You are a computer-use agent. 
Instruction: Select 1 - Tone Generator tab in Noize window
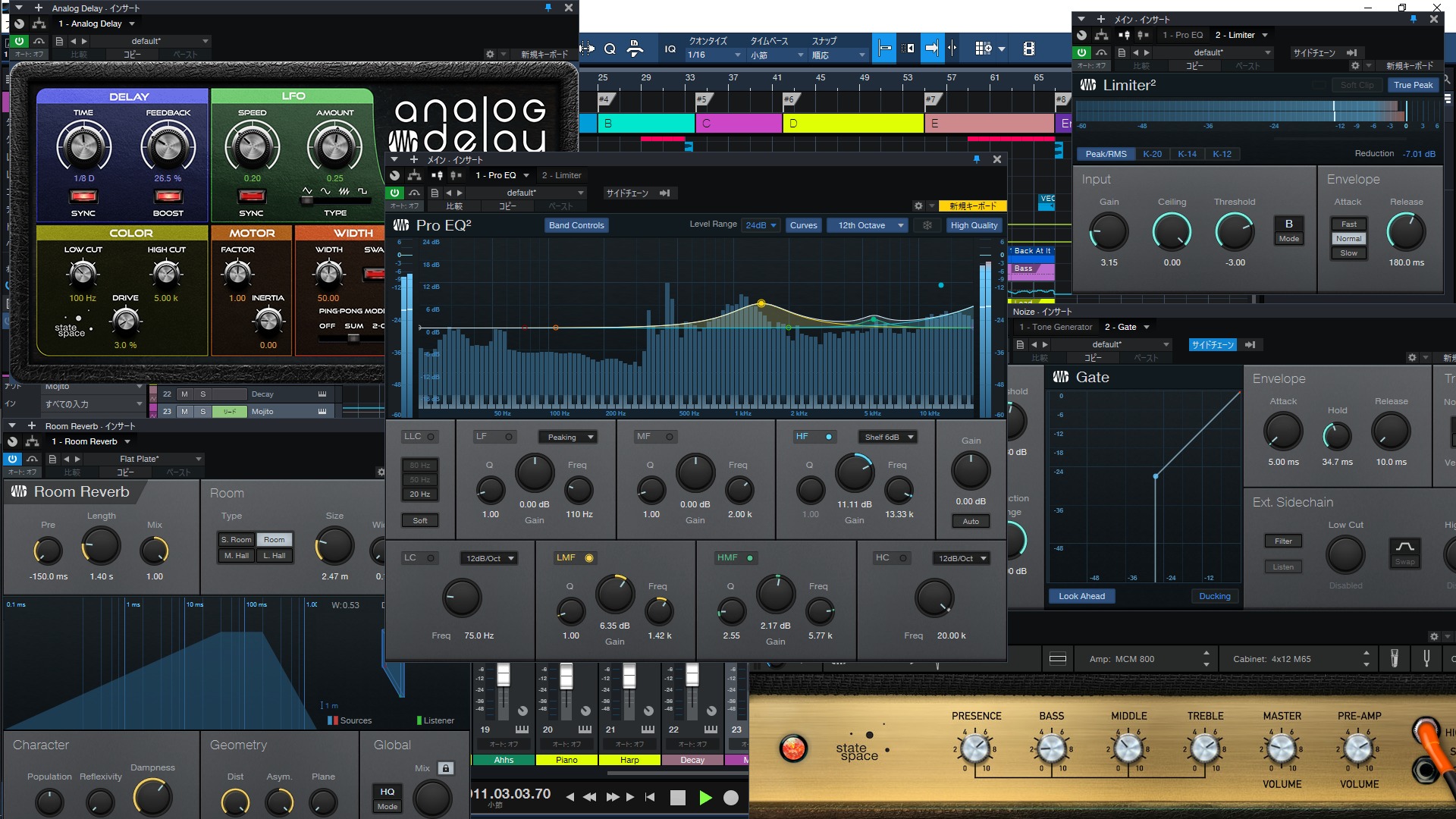1056,327
